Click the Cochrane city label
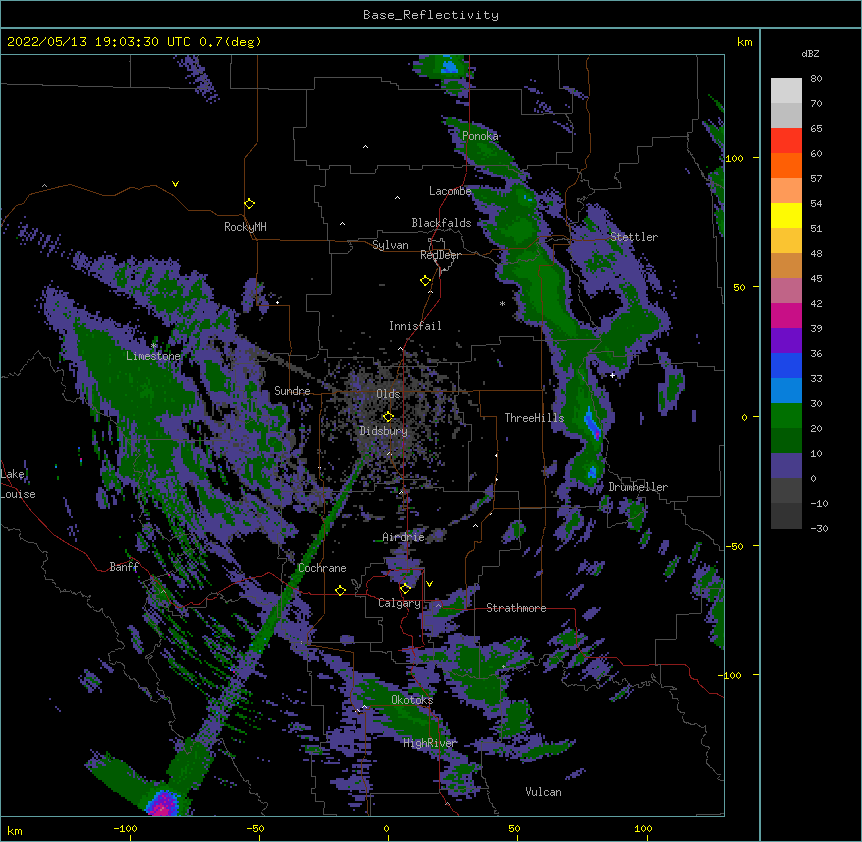This screenshot has width=862, height=842. tap(322, 568)
